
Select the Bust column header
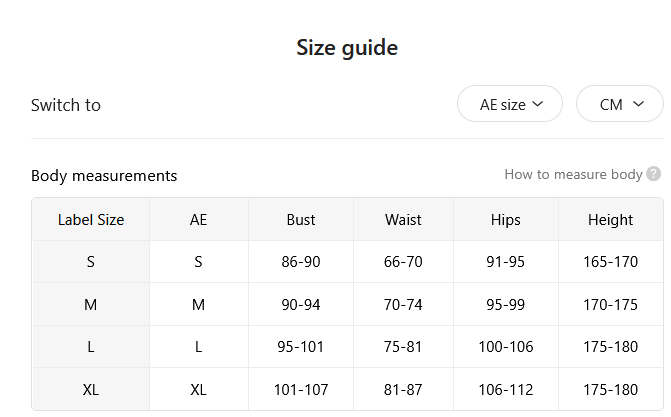[x=301, y=220]
